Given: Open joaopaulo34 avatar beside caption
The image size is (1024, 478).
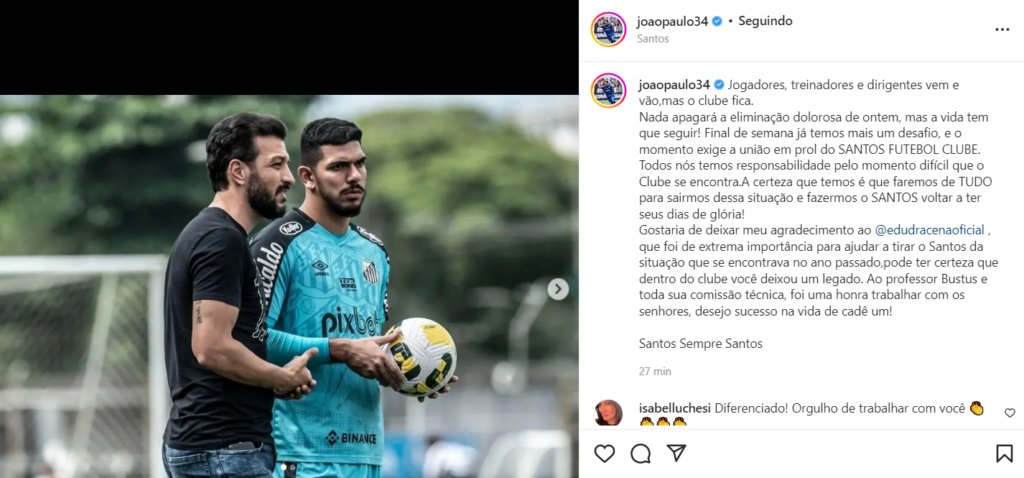Looking at the screenshot, I should pos(609,91).
